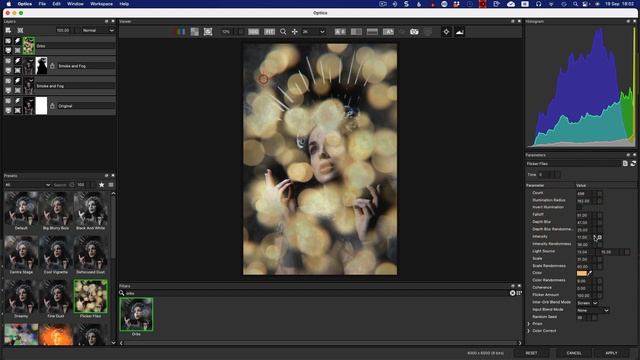Click the APPLY button
This screenshot has width=640, height=360.
[x=611, y=353]
